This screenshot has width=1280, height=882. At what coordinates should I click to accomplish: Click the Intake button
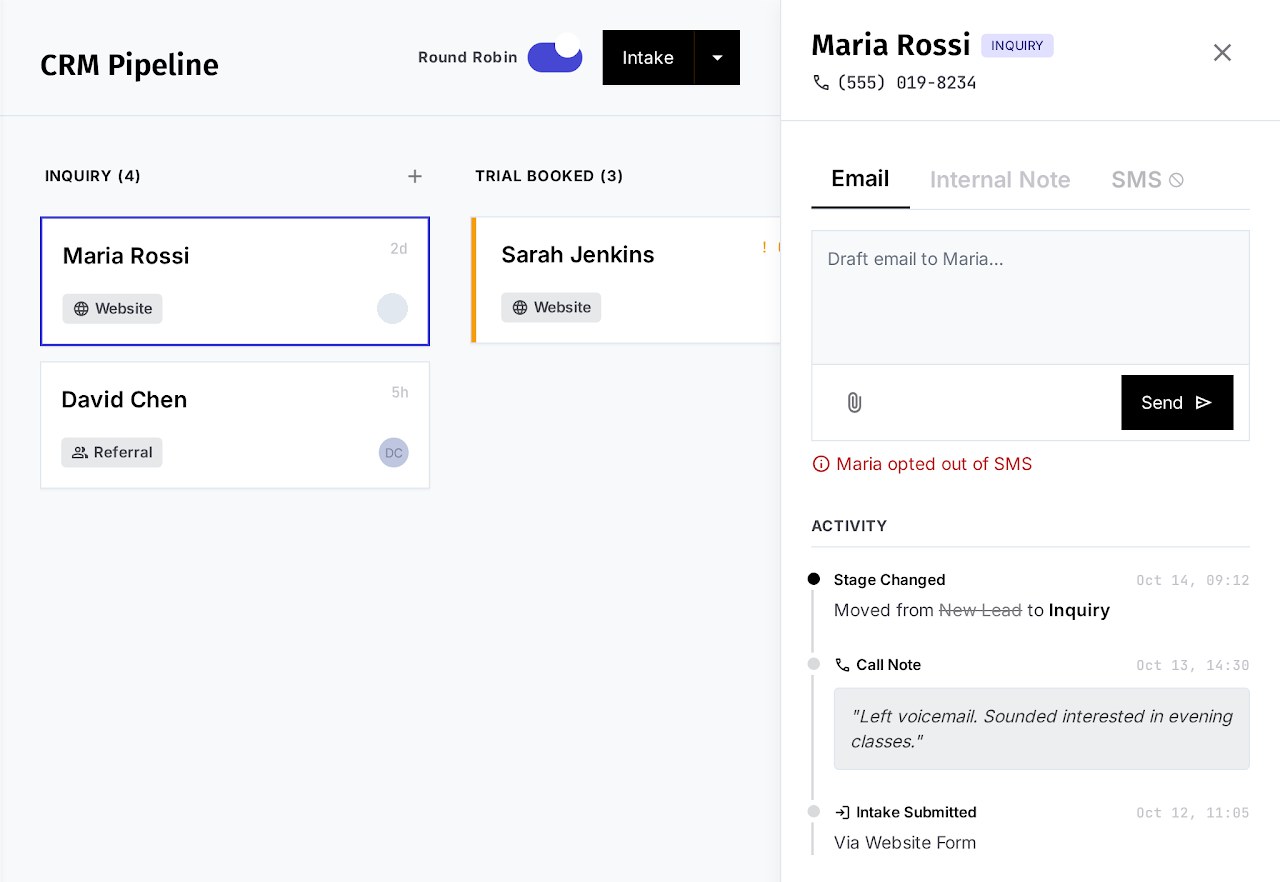[648, 58]
